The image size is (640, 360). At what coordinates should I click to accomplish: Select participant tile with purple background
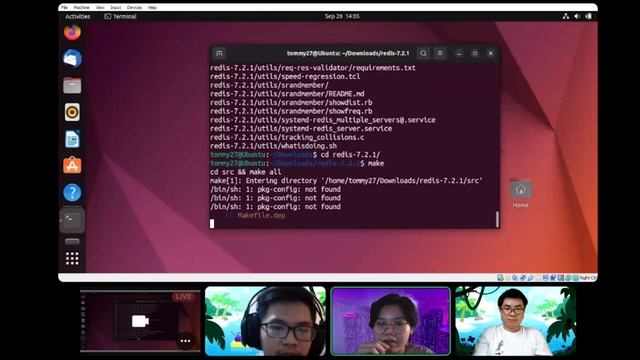tap(391, 321)
